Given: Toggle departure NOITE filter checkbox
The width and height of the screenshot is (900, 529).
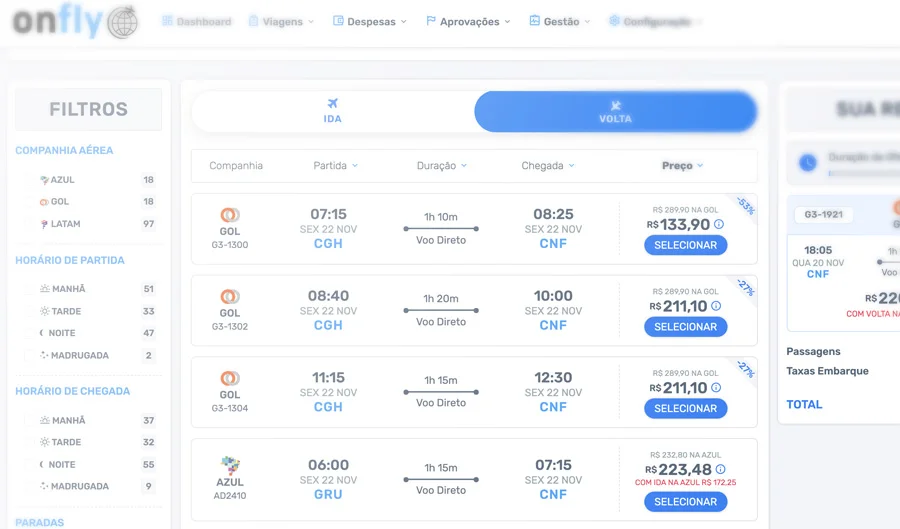Looking at the screenshot, I should pyautogui.click(x=29, y=333).
